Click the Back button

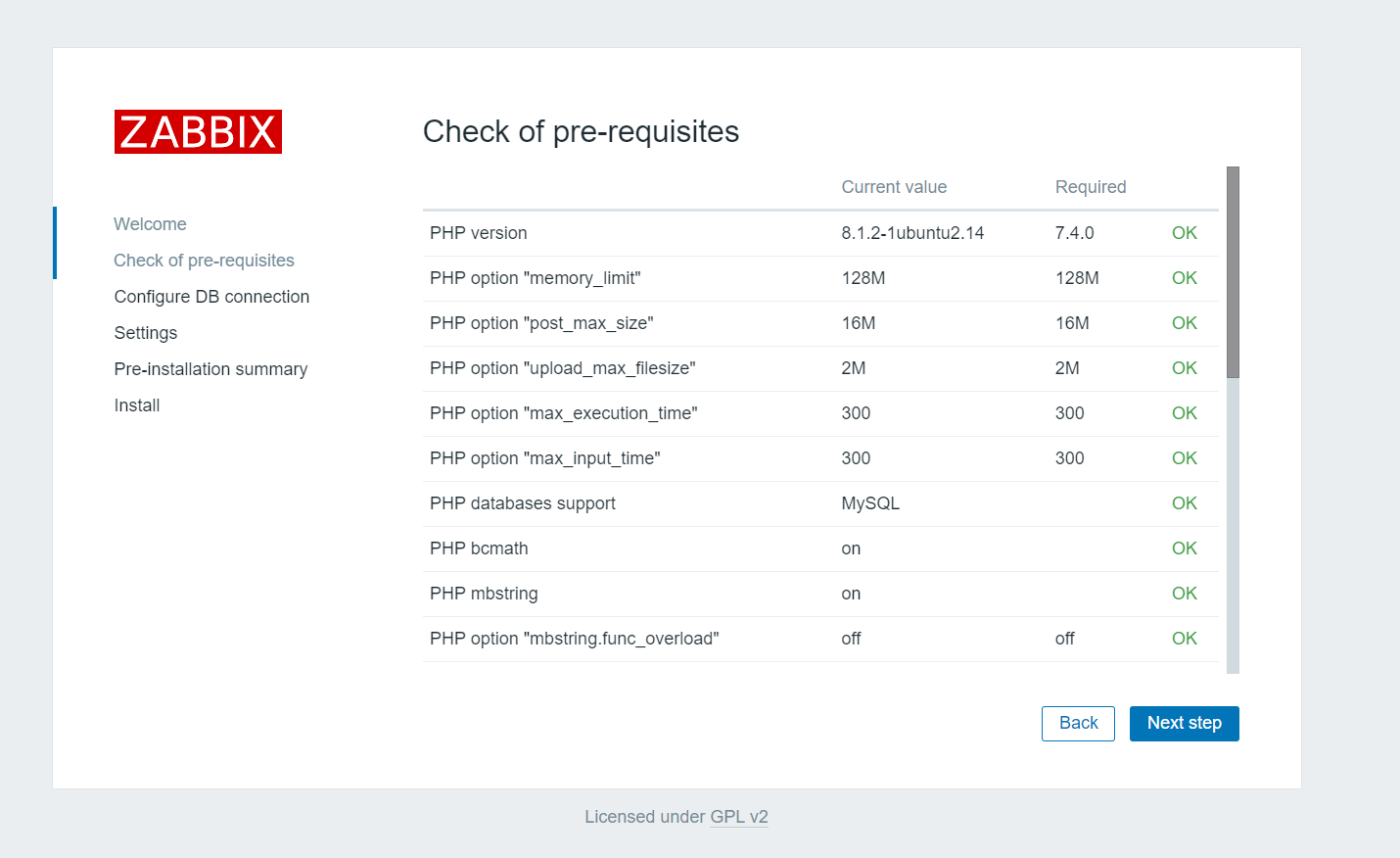pos(1078,724)
